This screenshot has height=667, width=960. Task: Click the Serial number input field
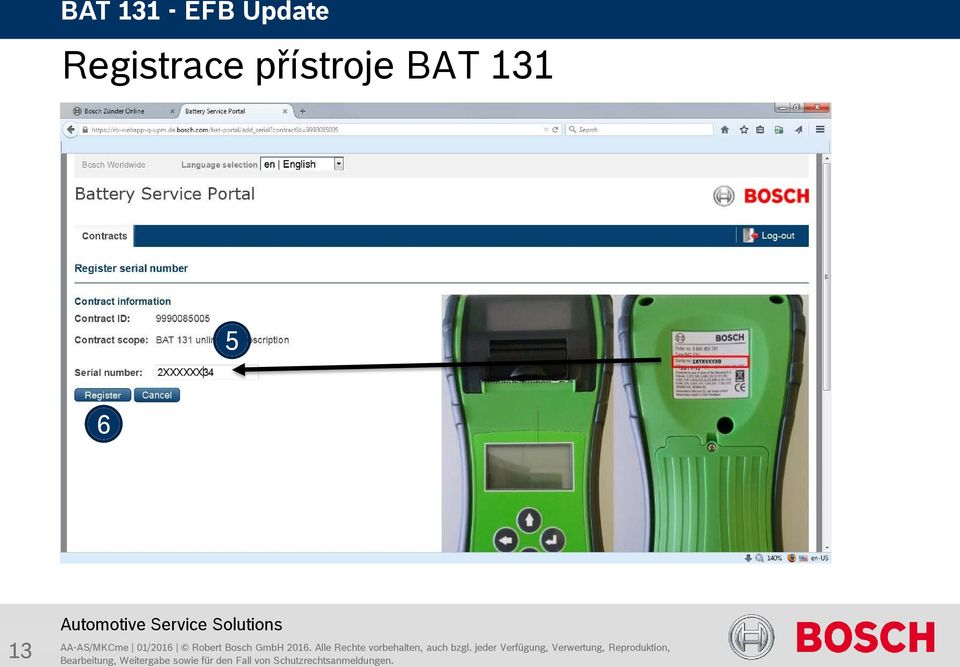[x=206, y=372]
